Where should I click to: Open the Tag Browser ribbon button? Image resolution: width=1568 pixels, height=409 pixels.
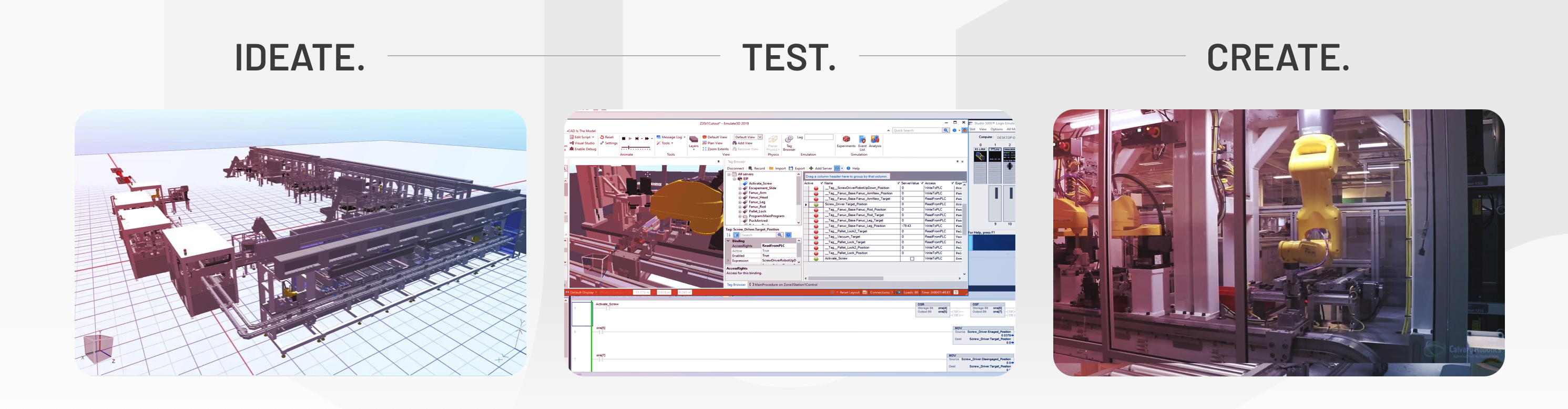pyautogui.click(x=789, y=143)
